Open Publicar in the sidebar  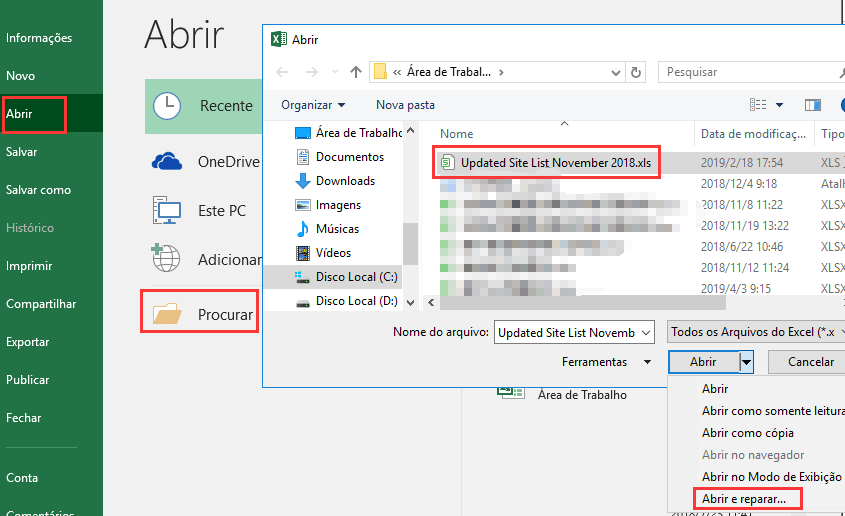[x=27, y=380]
